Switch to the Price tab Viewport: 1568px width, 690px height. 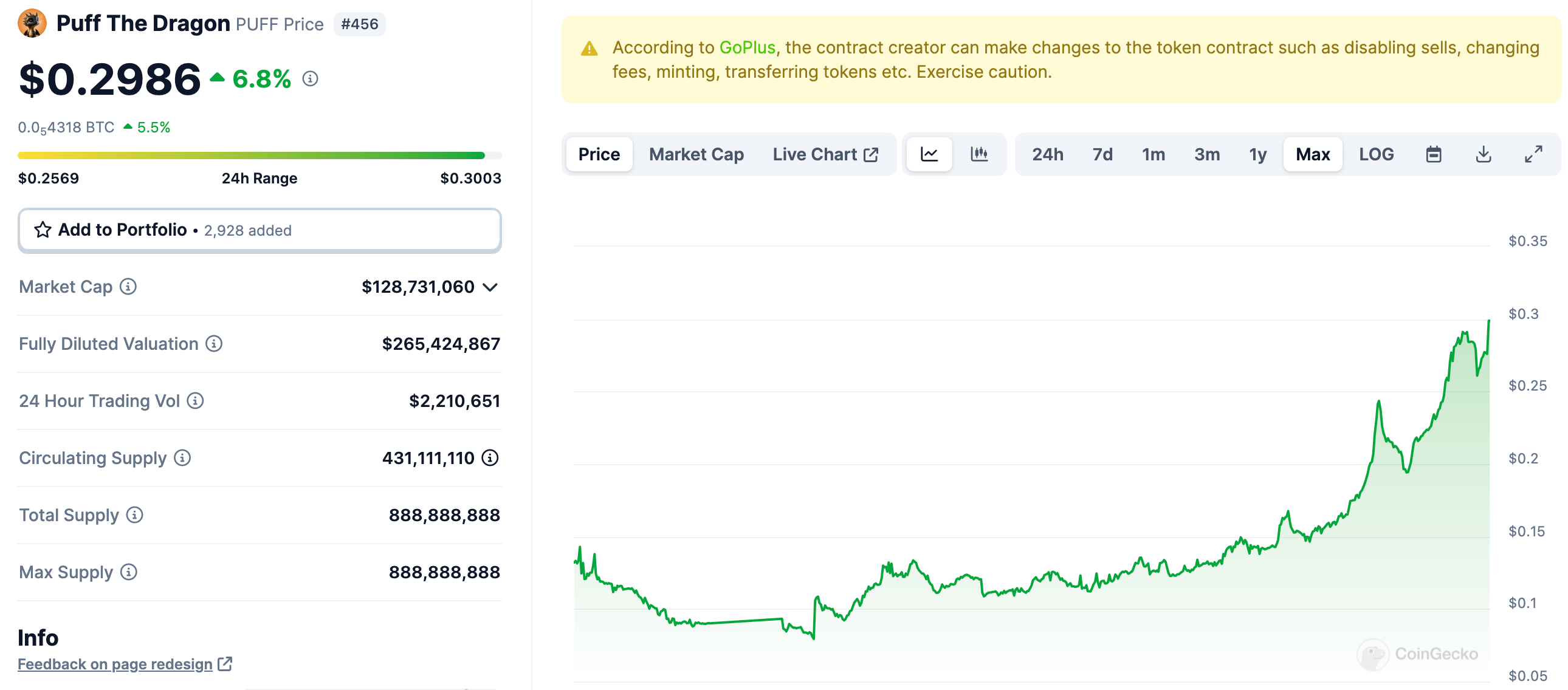click(x=599, y=154)
